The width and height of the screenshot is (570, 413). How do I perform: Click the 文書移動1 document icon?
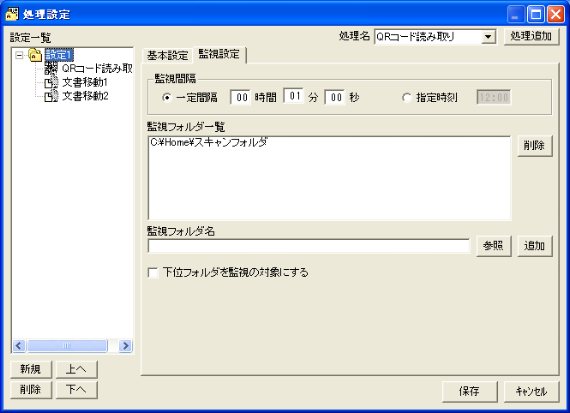coord(51,82)
